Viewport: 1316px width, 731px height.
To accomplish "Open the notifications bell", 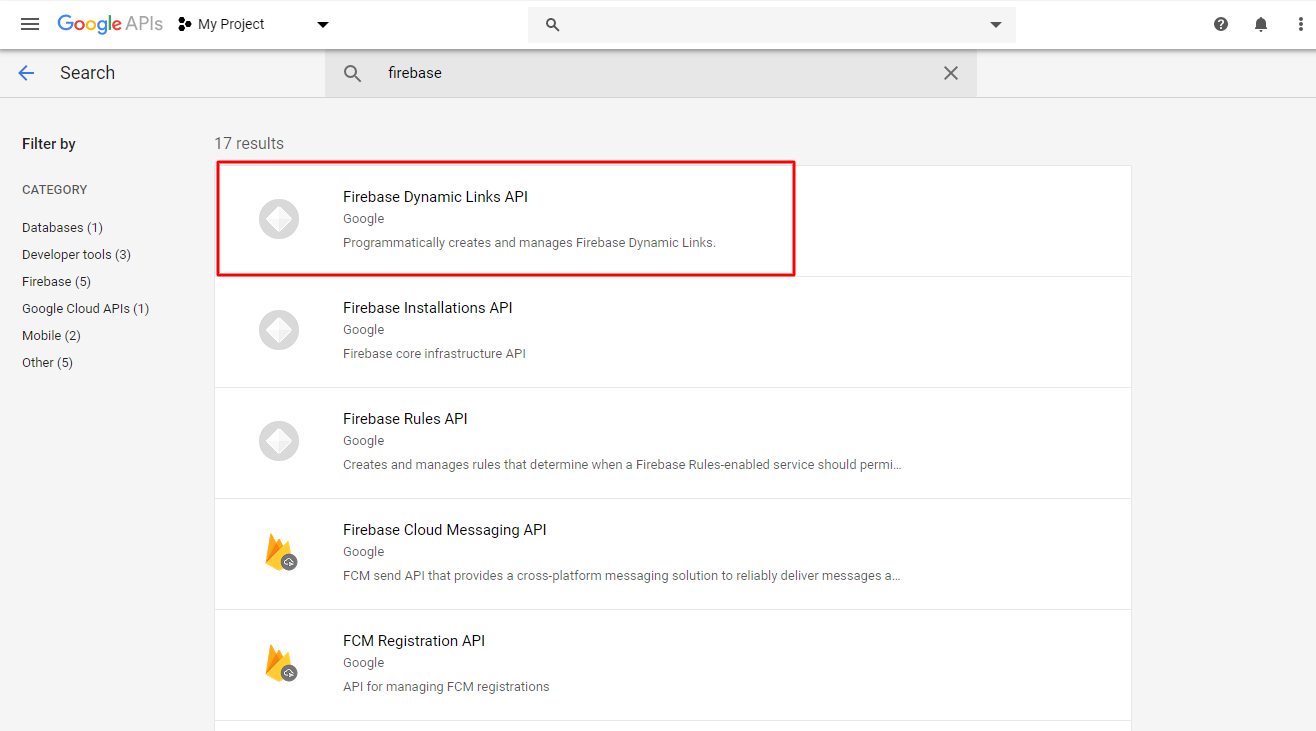I will coord(1261,24).
